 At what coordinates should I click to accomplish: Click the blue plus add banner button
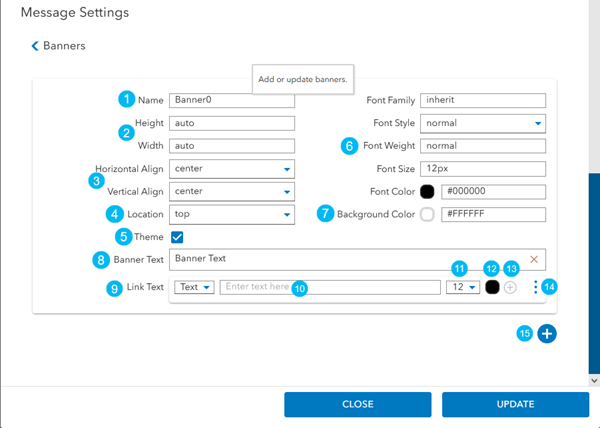coord(546,334)
